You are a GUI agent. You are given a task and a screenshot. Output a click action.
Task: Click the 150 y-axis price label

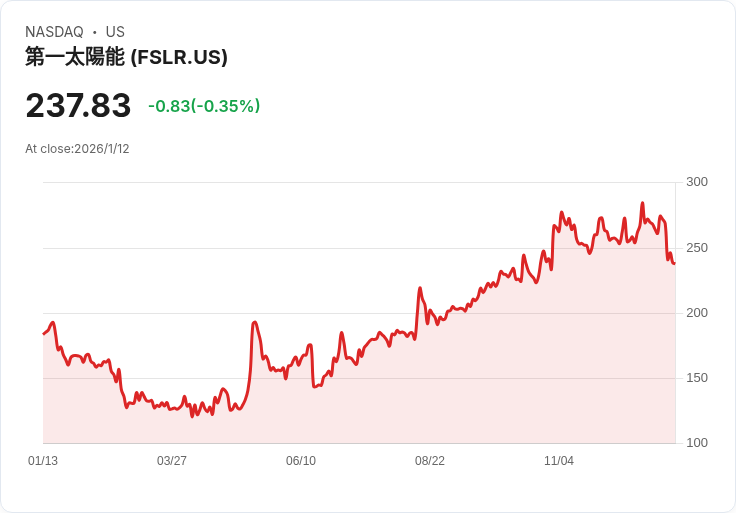point(696,378)
